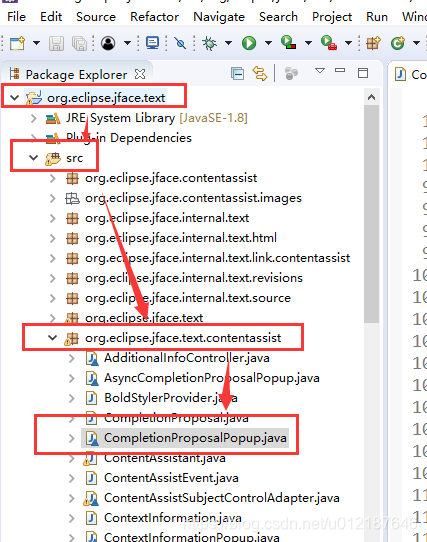Select AsyncCompletionProposalPopup.java file

(x=212, y=378)
